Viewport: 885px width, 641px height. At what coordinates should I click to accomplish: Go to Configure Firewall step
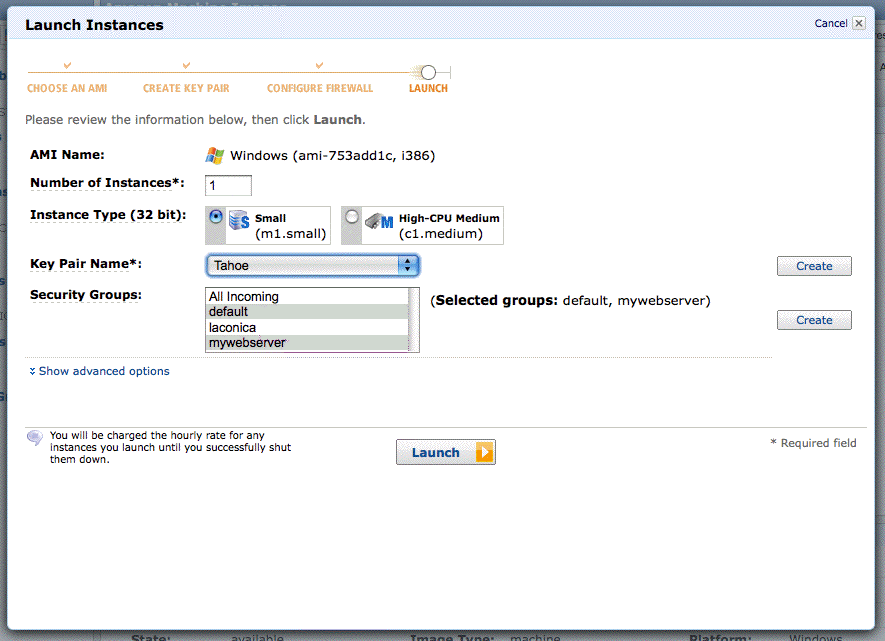tap(319, 88)
